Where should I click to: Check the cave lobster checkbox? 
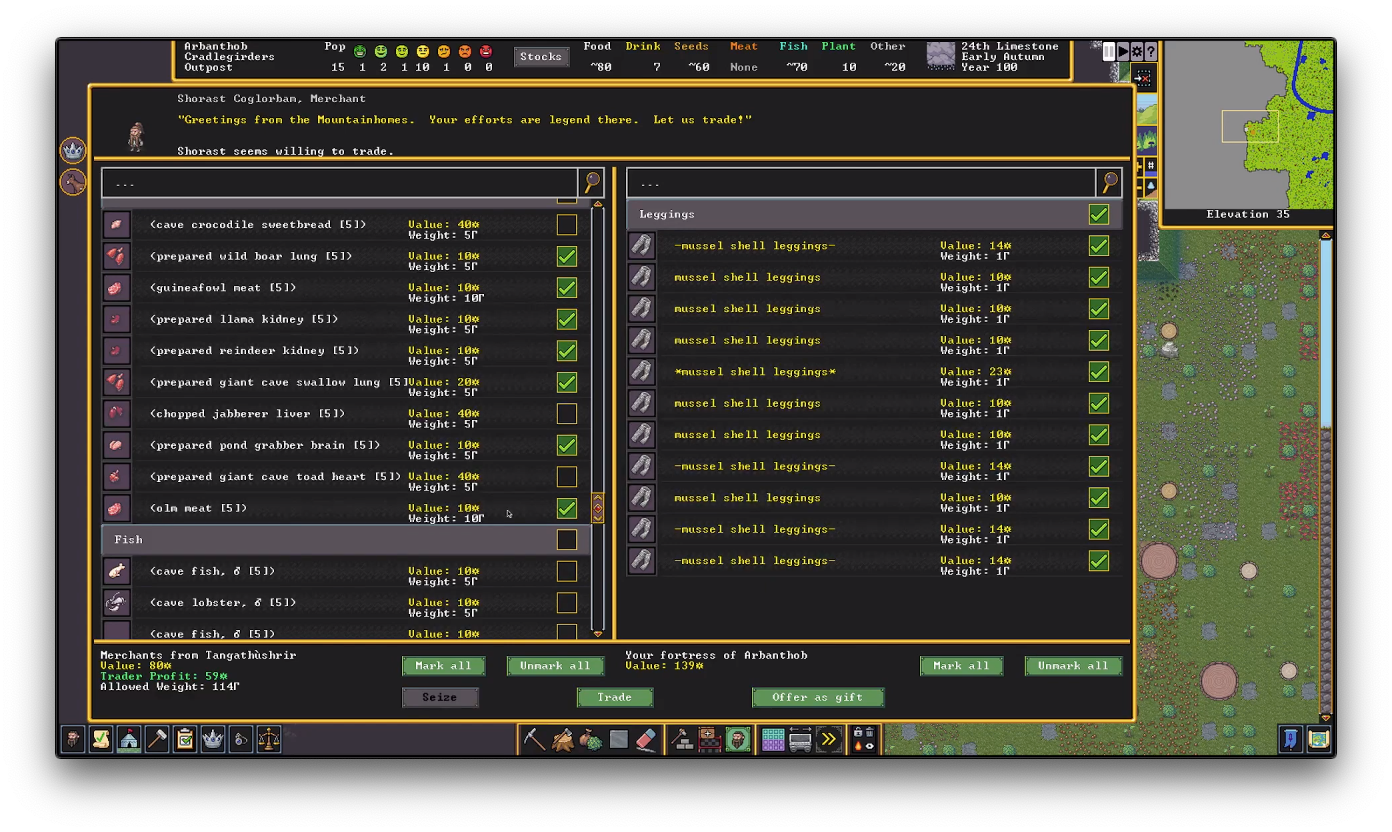click(x=567, y=603)
